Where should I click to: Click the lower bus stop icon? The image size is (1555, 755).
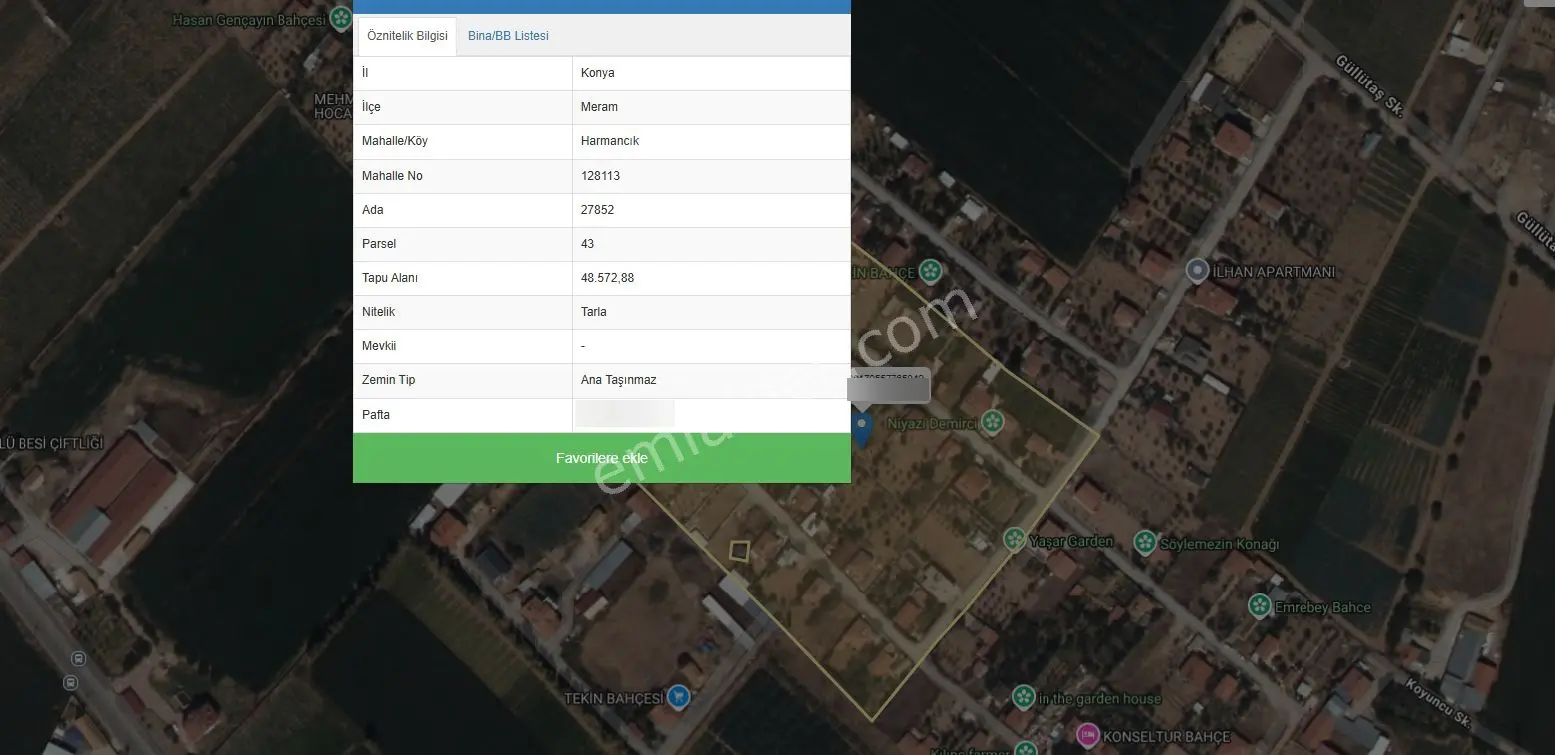[70, 683]
